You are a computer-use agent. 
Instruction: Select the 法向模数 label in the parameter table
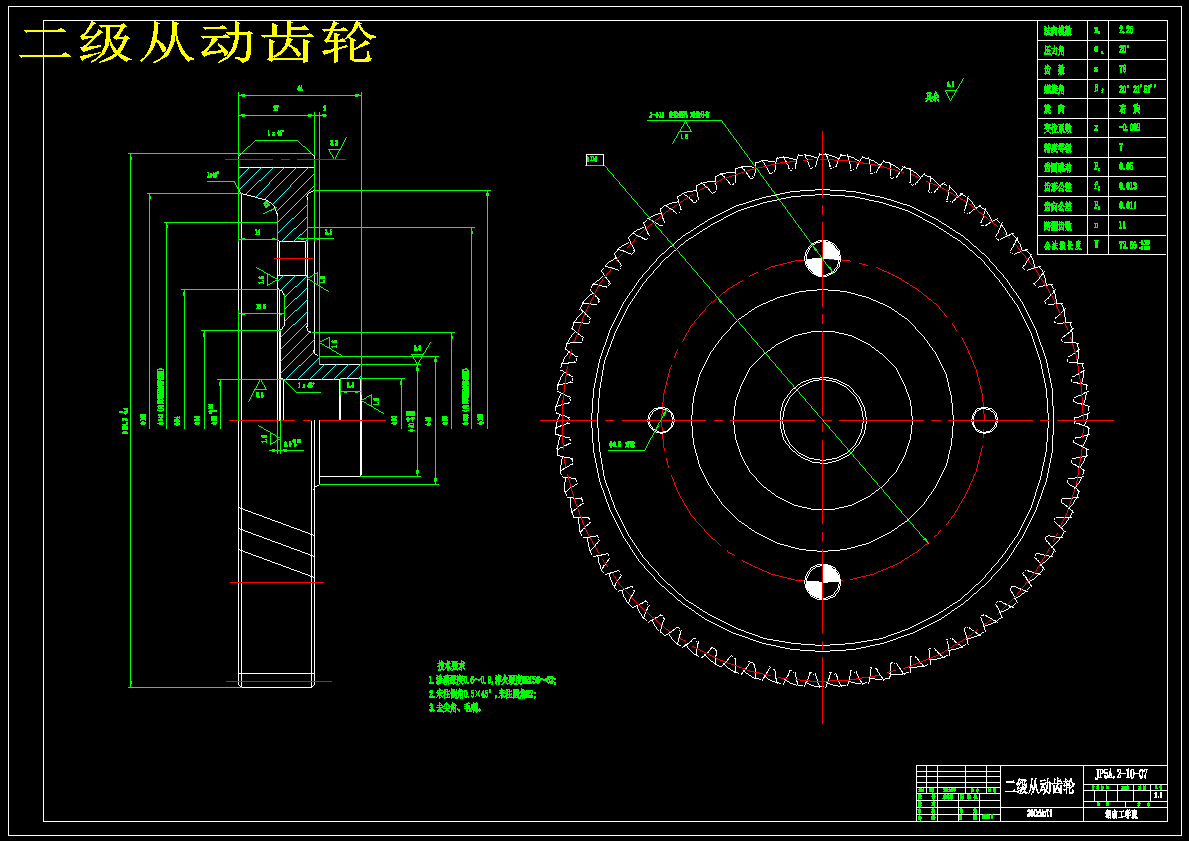[x=1058, y=31]
